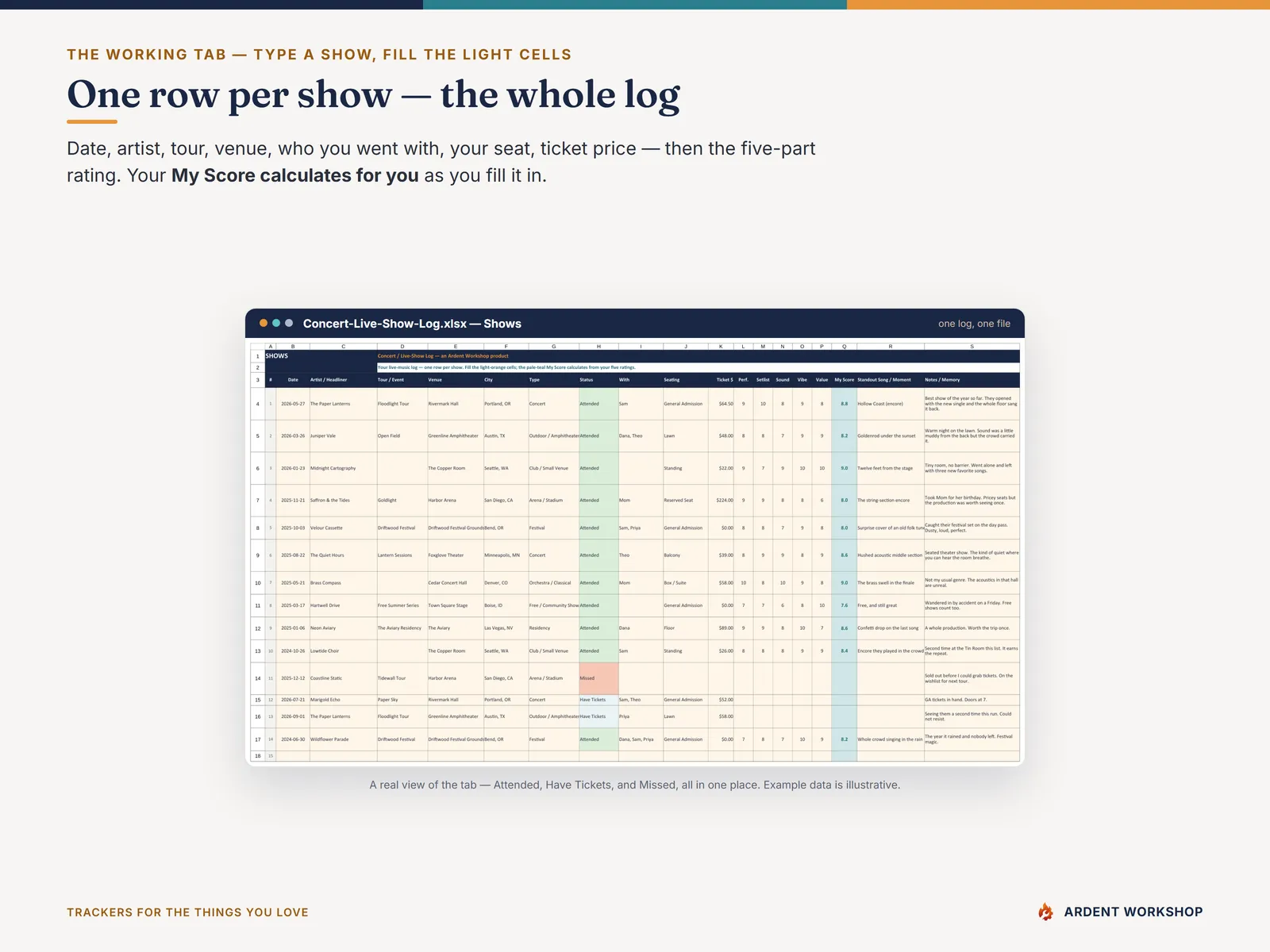This screenshot has height=952, width=1270.
Task: Click the Hollow Coast (encore) cell
Action: pos(891,404)
